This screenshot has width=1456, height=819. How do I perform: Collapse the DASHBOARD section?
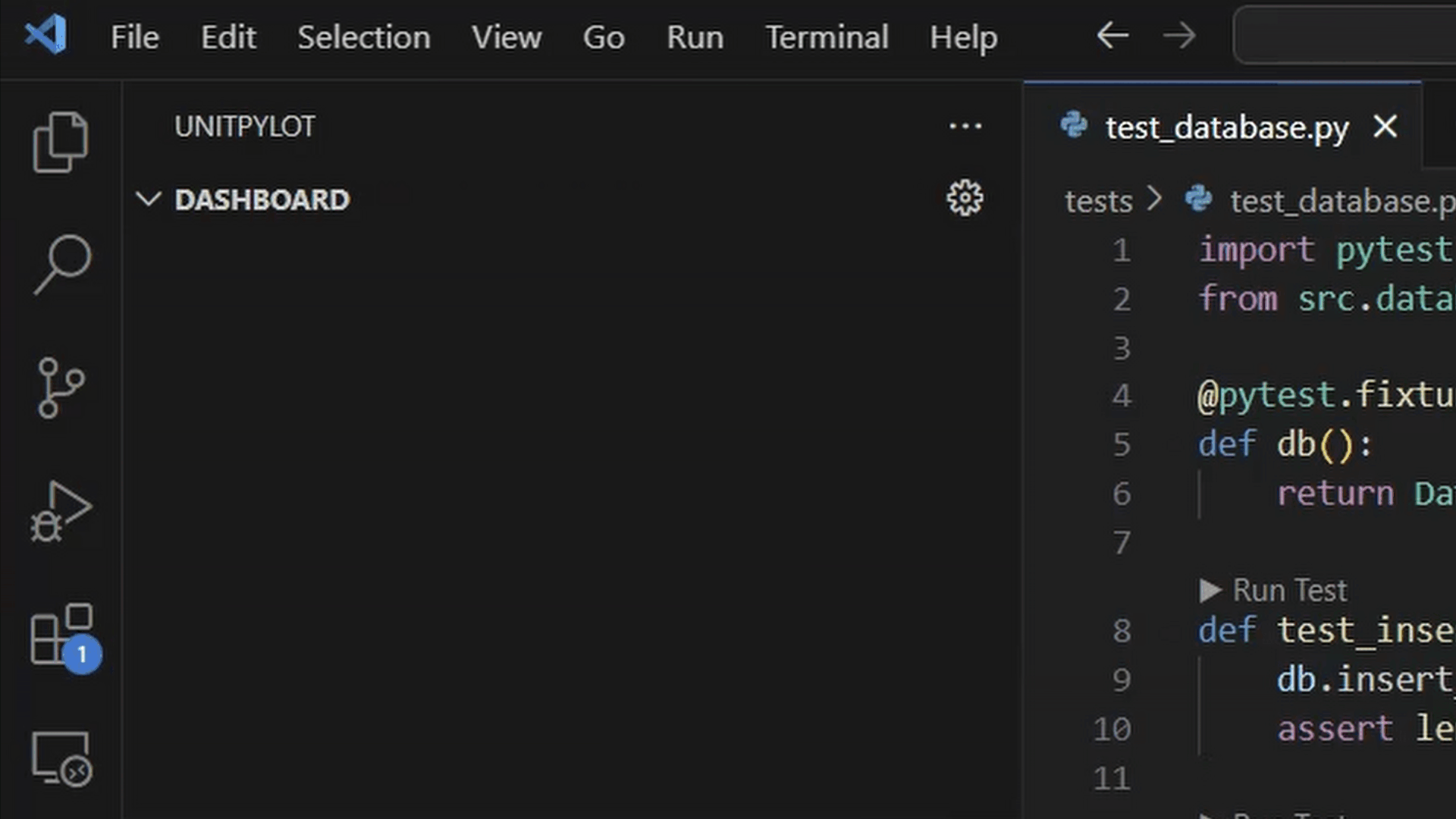click(148, 199)
